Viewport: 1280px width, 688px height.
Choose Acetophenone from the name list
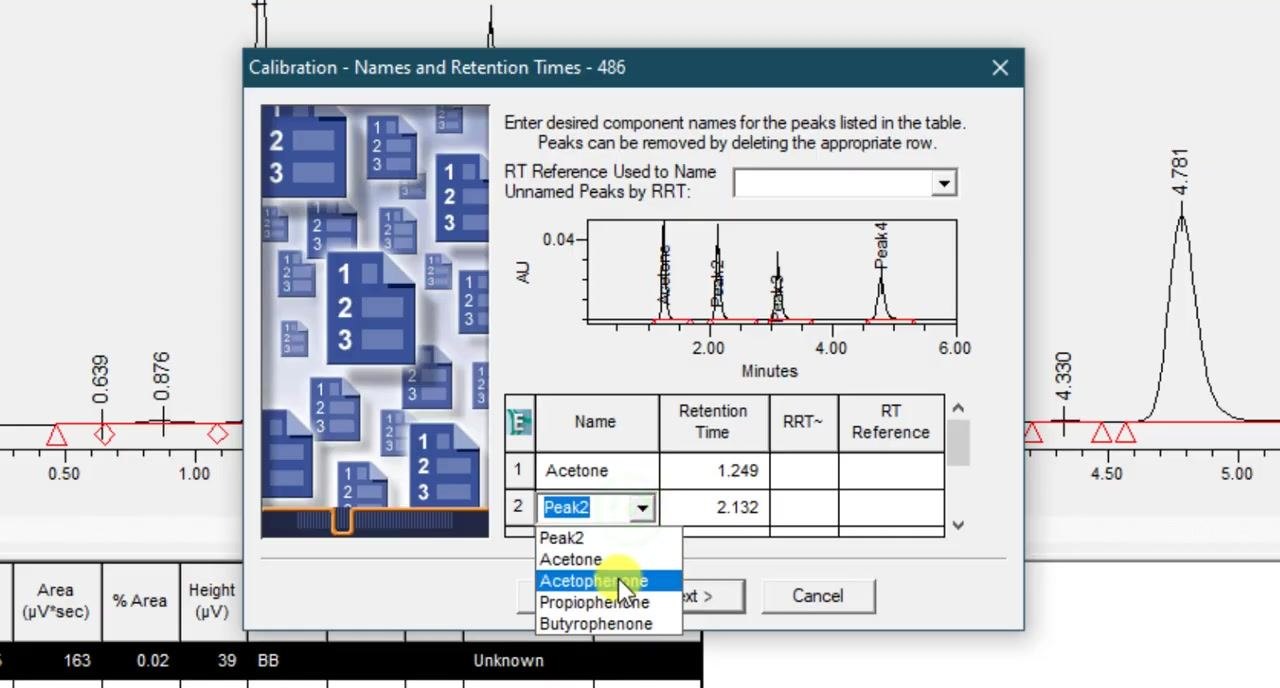point(609,581)
